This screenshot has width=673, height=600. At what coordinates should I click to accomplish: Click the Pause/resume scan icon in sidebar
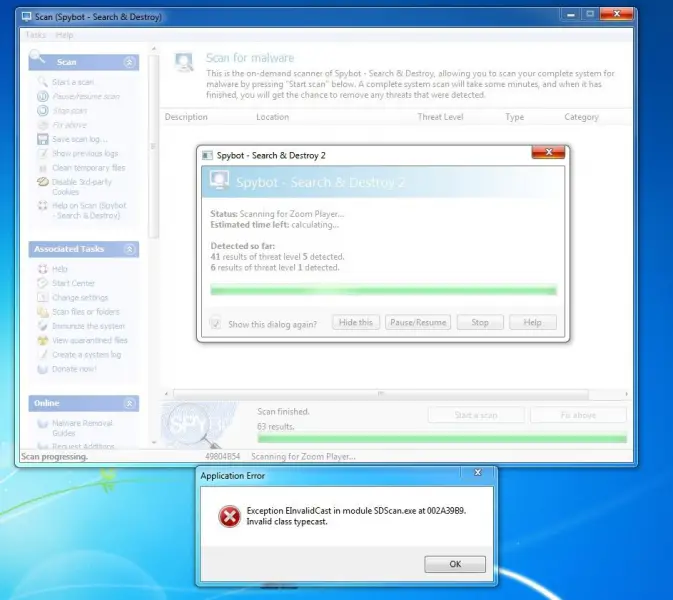click(x=42, y=96)
